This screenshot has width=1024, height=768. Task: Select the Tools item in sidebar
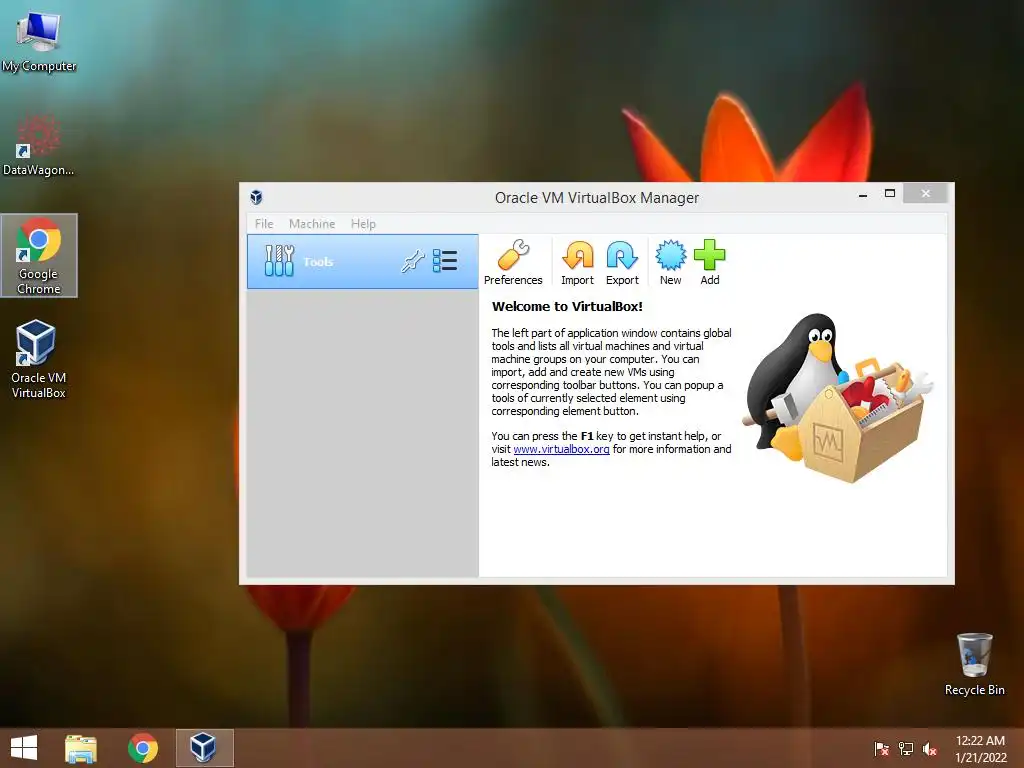(x=362, y=261)
